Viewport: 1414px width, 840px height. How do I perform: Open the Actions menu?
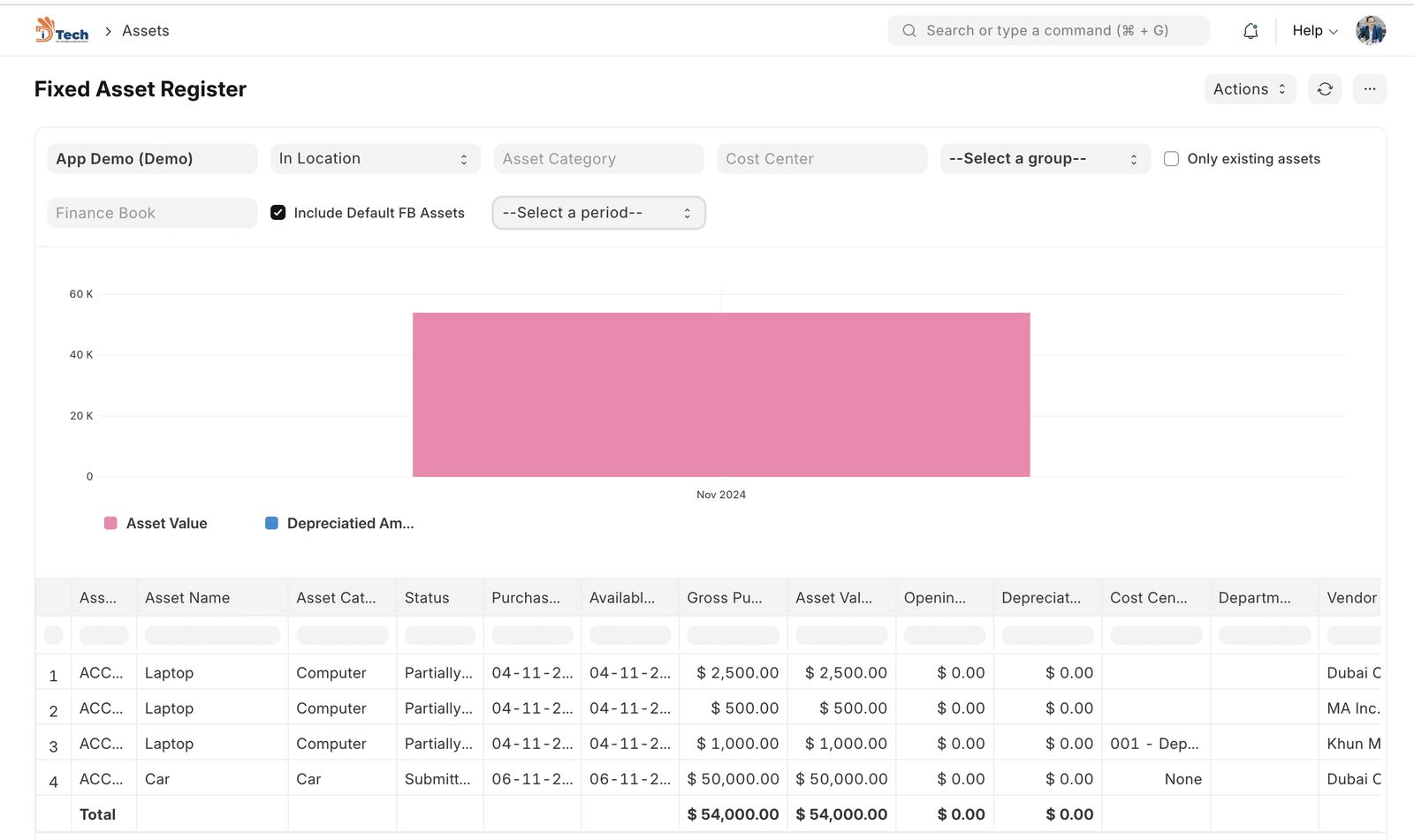(x=1250, y=89)
